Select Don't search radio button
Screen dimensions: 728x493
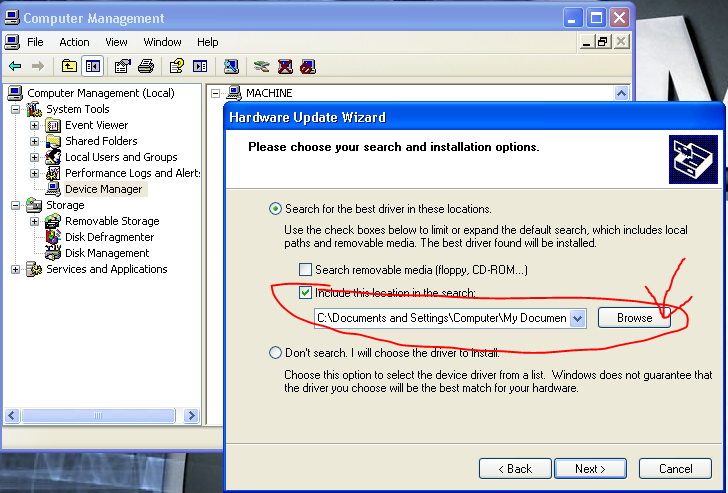275,353
